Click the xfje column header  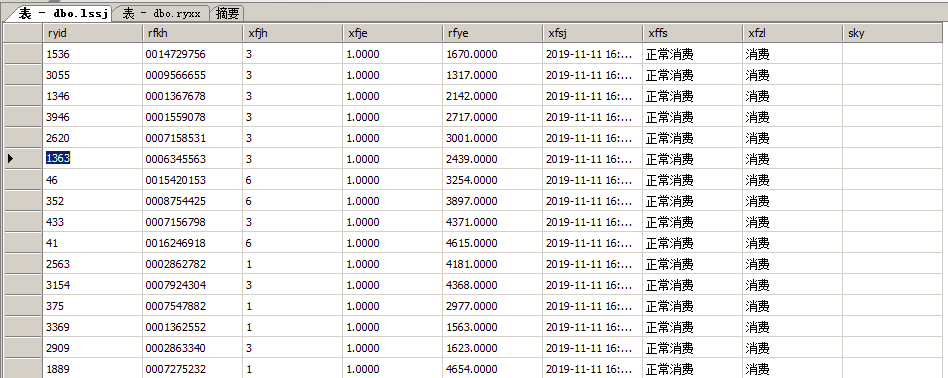coord(392,33)
